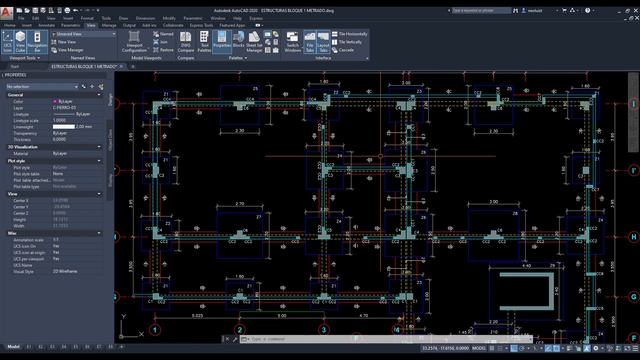
Task: Click Select Objects icon in Properties
Action: 92,87
